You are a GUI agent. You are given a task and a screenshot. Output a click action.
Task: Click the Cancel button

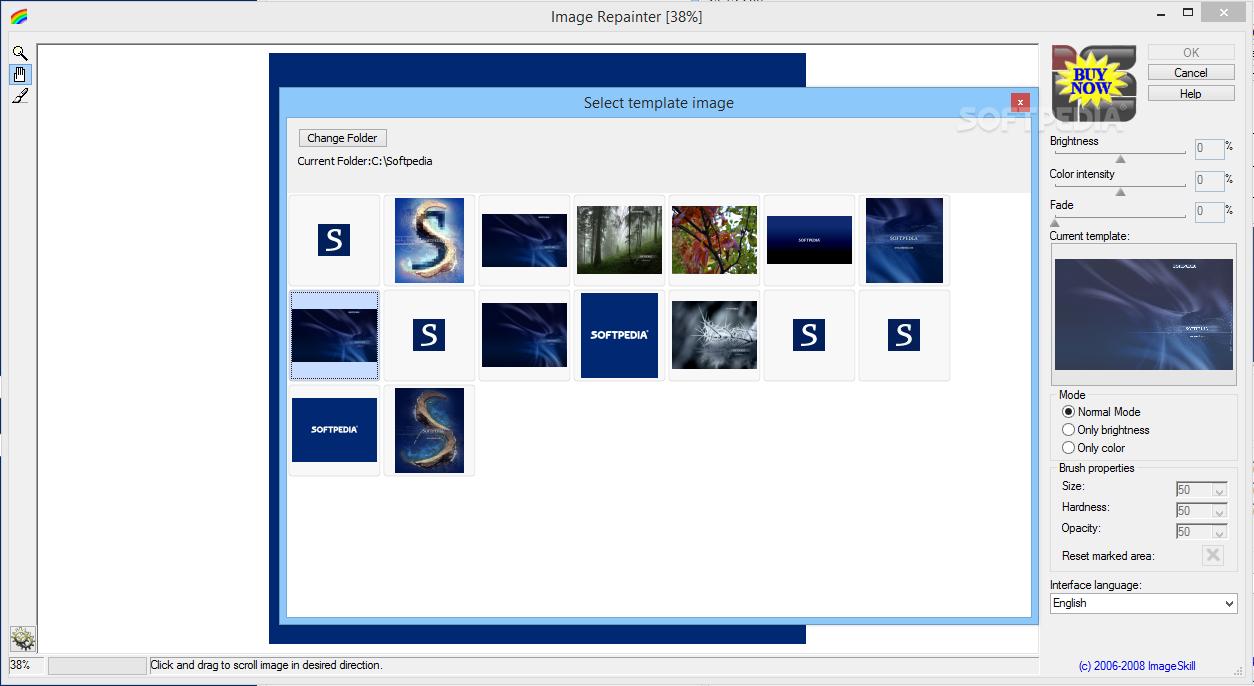click(x=1190, y=73)
